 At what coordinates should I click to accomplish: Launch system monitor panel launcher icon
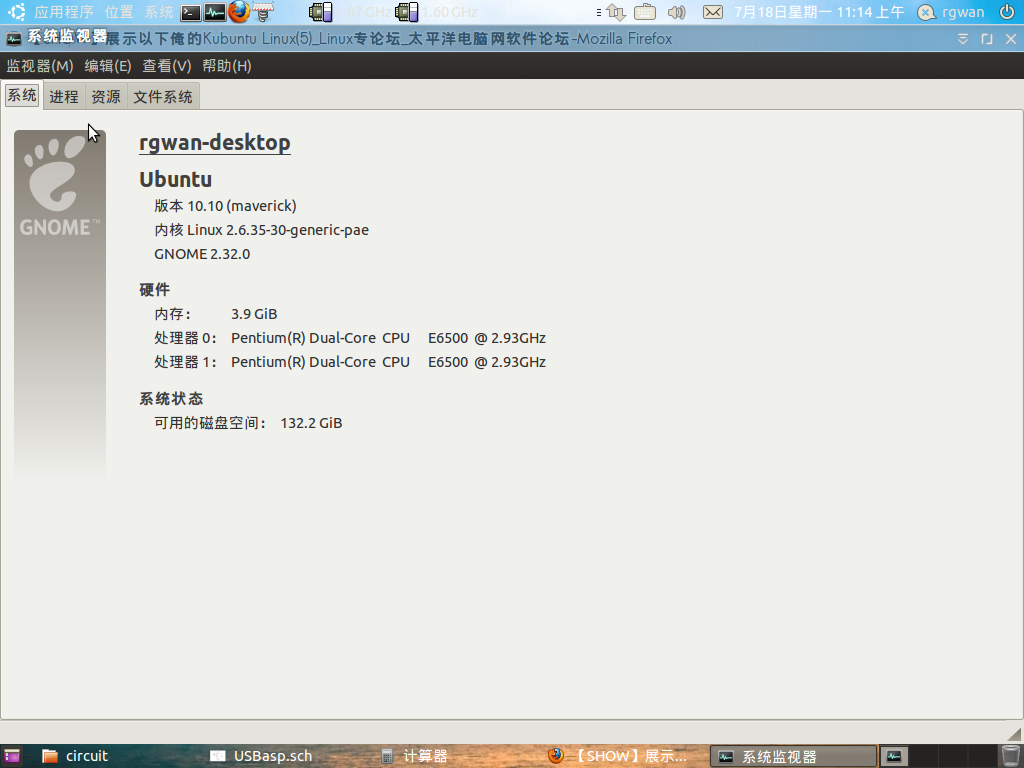(215, 12)
